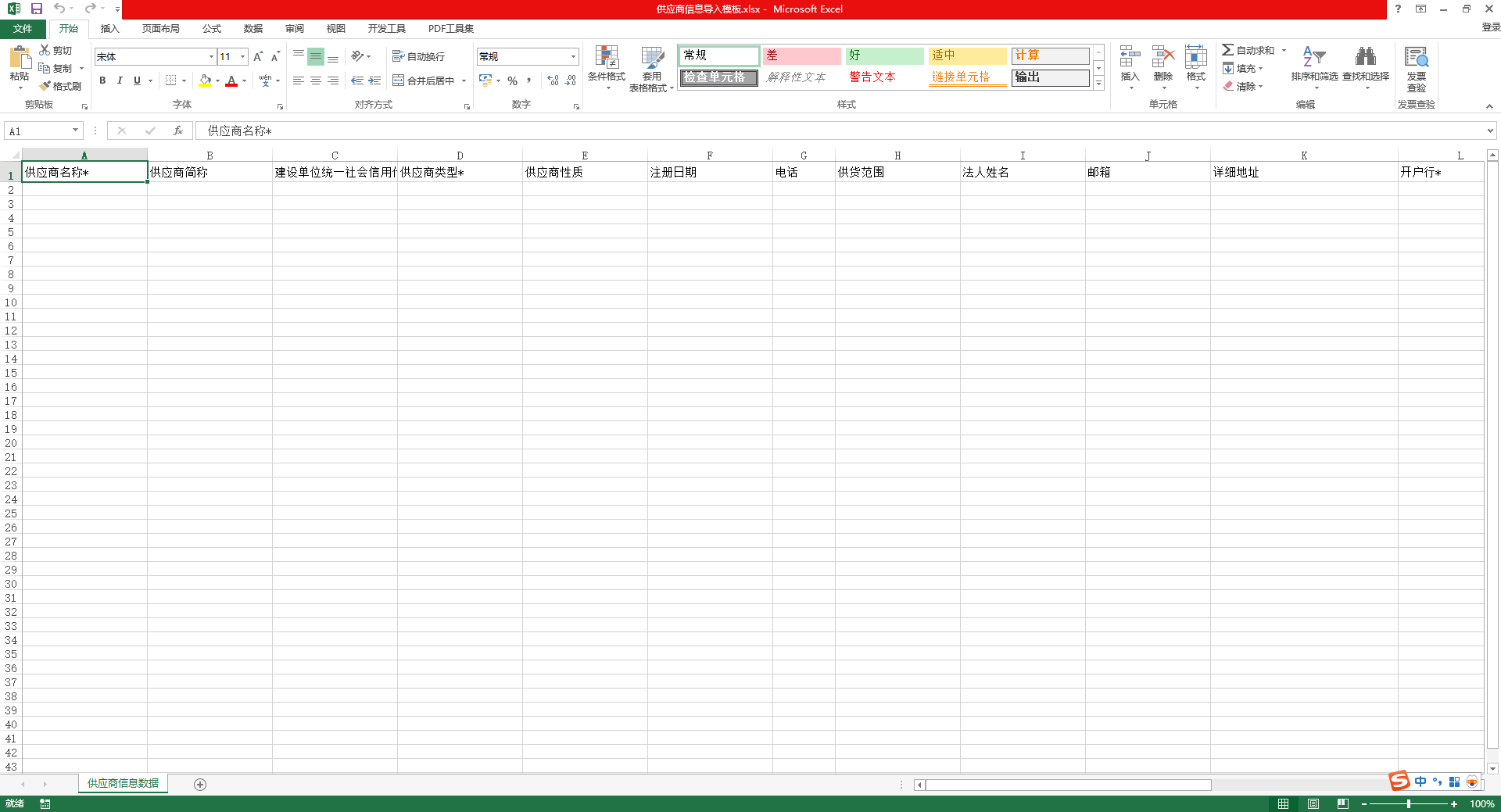The width and height of the screenshot is (1501, 812).
Task: Expand Merge and Center (合并后居中) arrow
Action: [464, 80]
